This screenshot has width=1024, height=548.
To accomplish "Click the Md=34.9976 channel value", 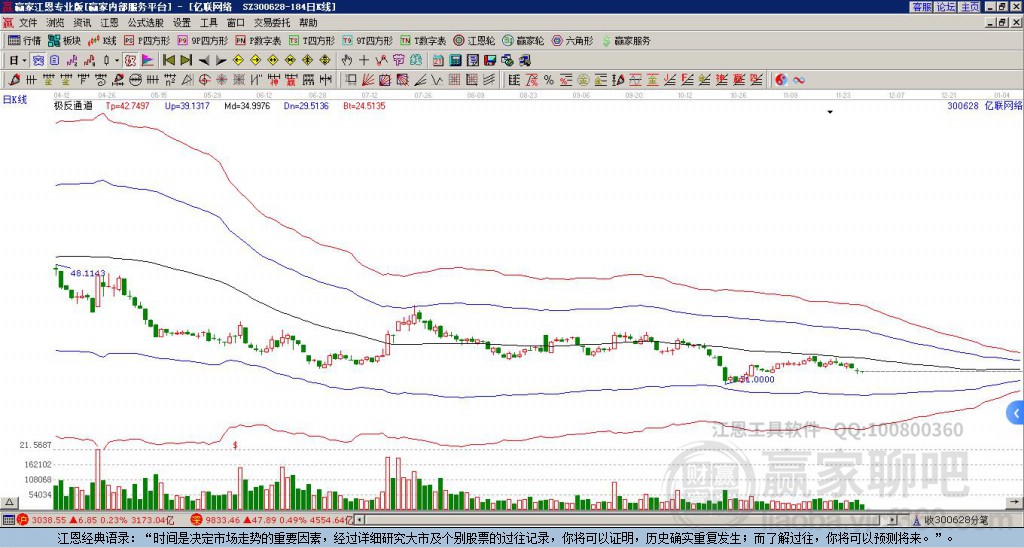I will (247, 105).
